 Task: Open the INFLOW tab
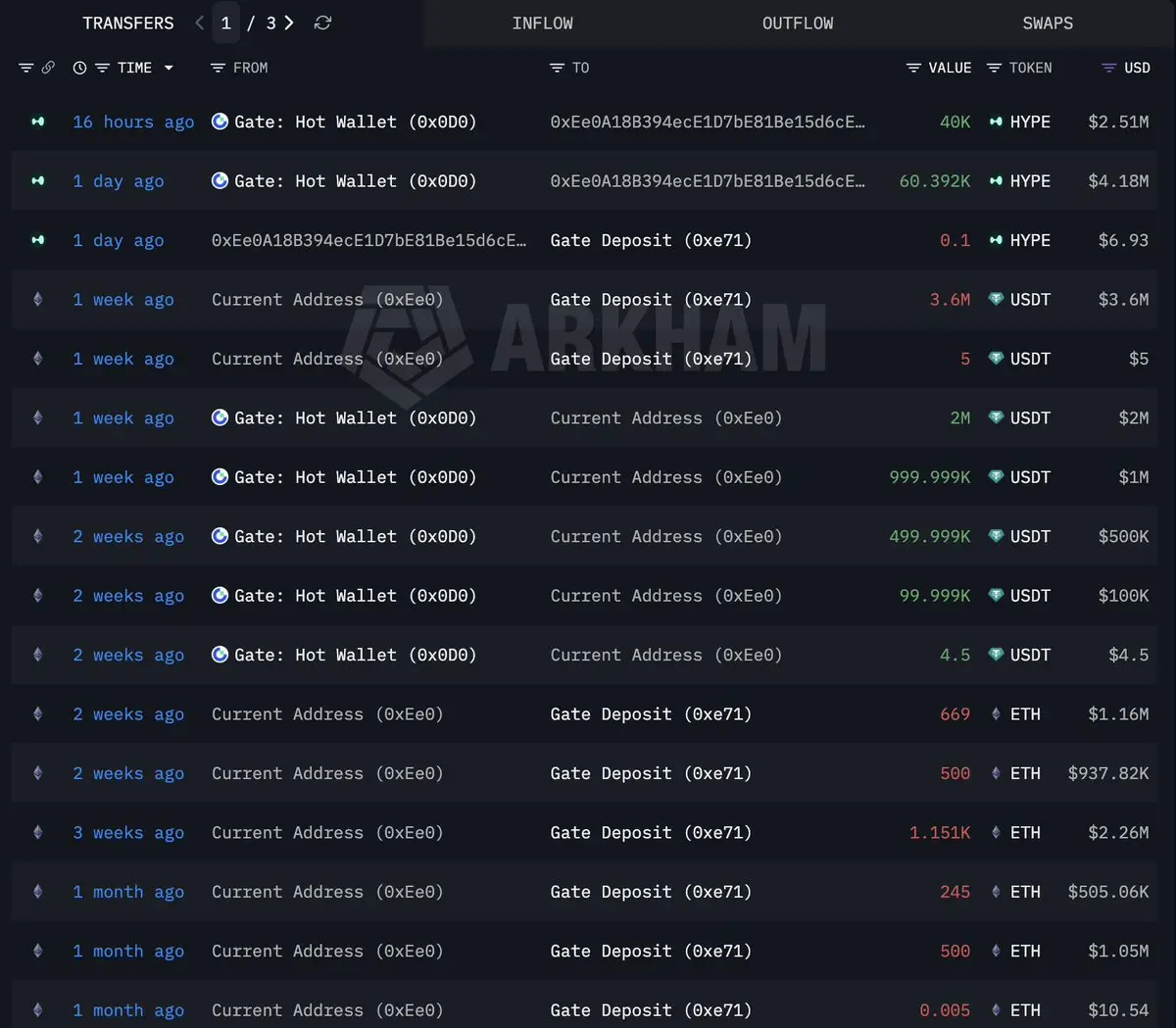tap(543, 23)
